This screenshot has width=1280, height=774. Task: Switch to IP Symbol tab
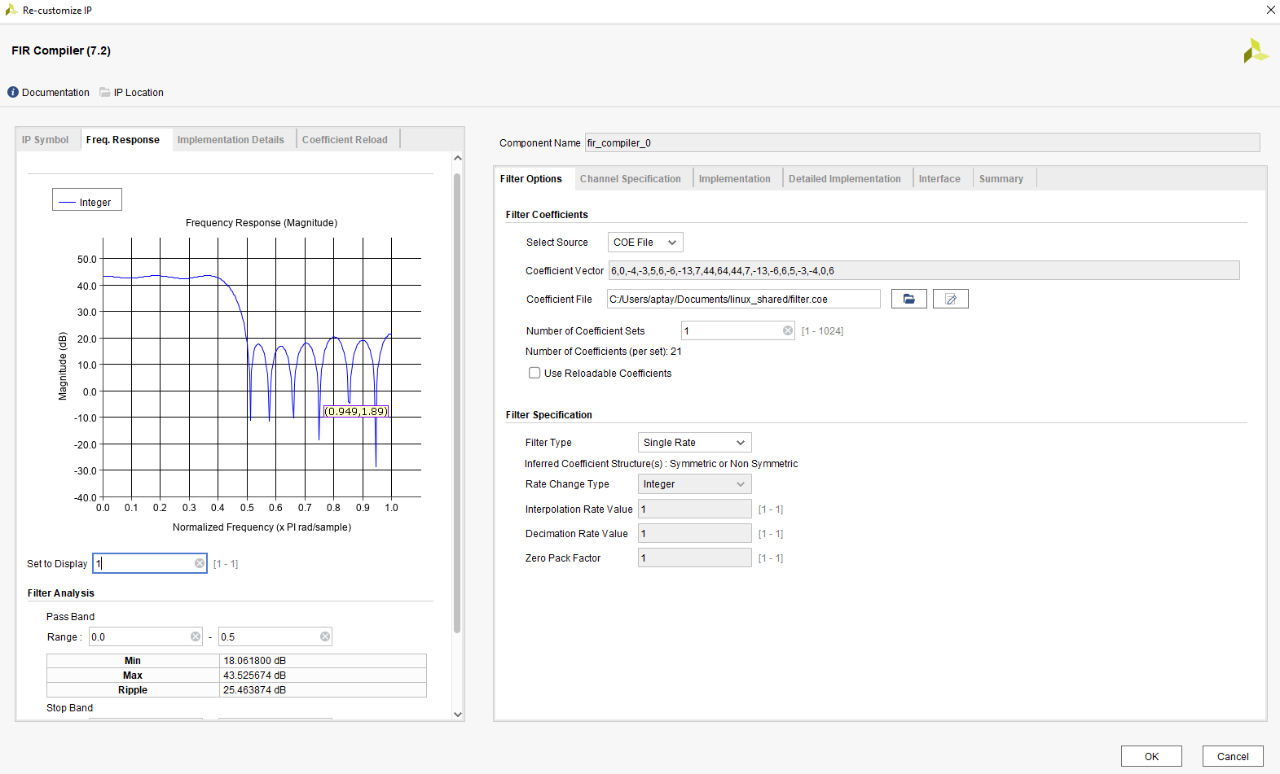[x=45, y=139]
